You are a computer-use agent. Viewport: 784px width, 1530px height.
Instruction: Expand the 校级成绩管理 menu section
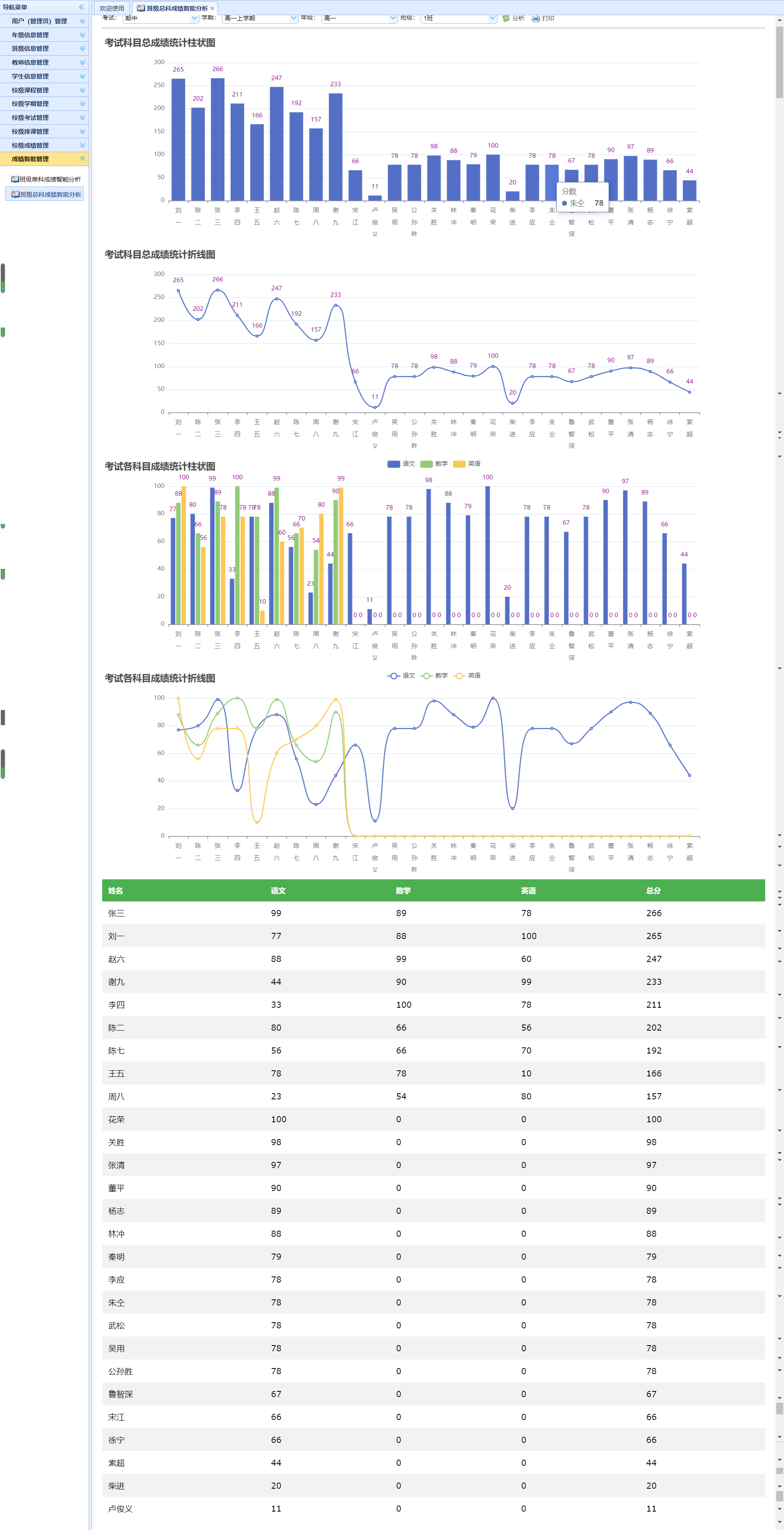click(x=45, y=146)
